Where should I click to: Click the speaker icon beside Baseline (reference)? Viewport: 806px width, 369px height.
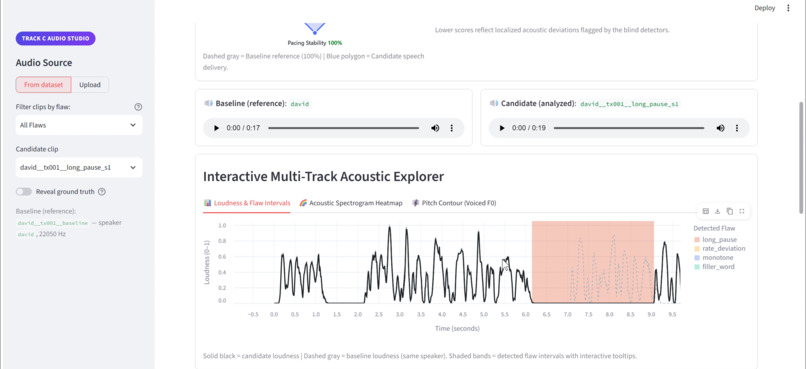(208, 103)
